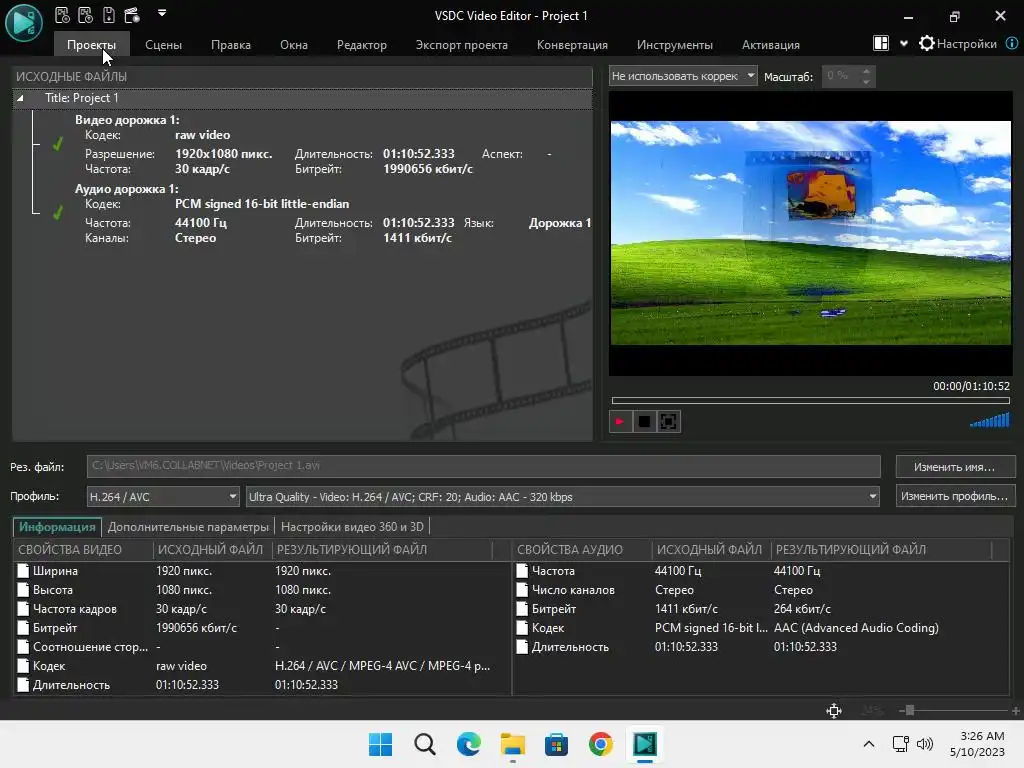Click the Рез. файл output path field

tap(483, 466)
